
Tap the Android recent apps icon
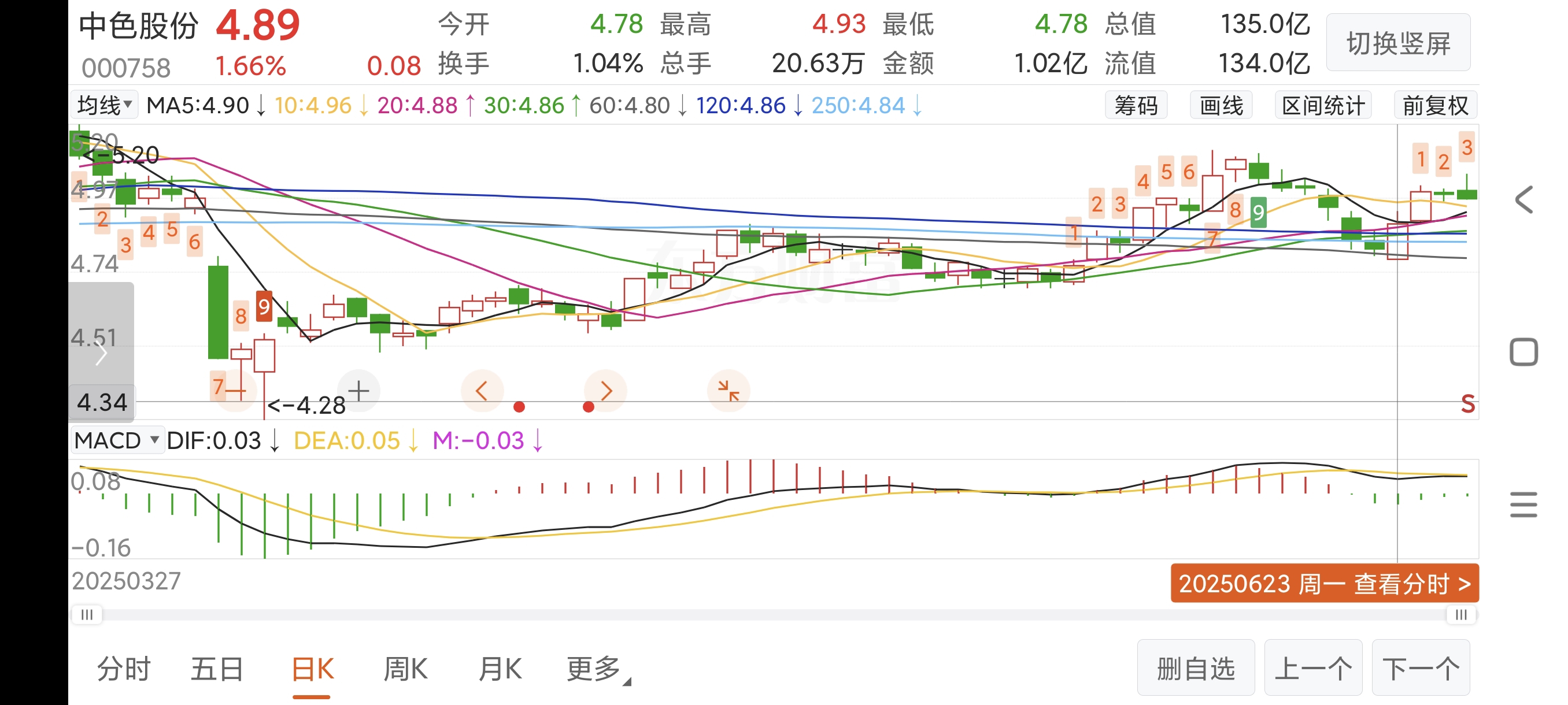pos(1523,504)
